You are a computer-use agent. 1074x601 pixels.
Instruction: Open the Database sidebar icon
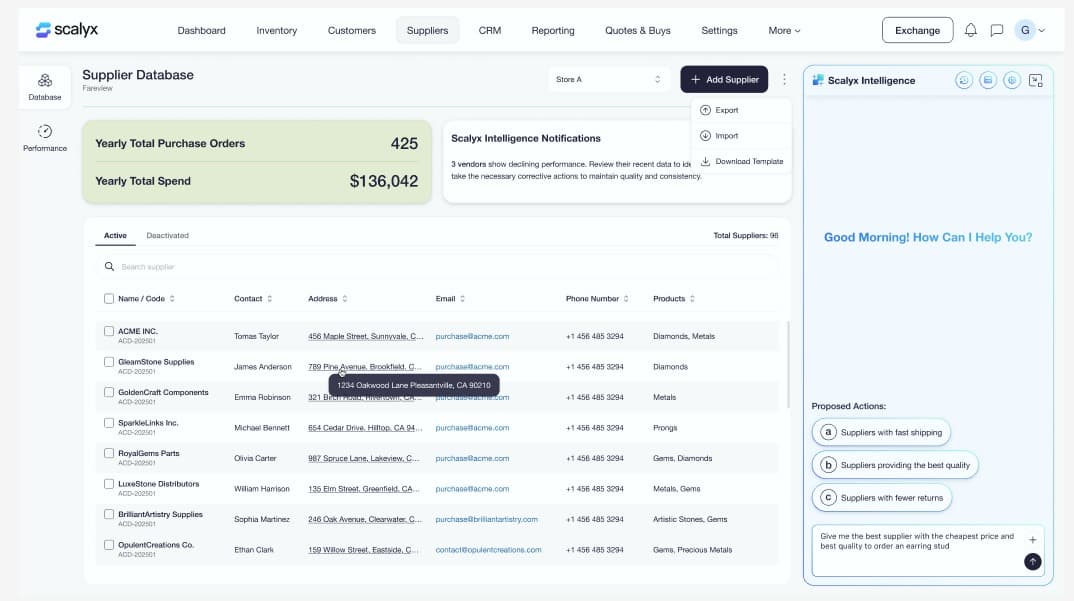45,86
